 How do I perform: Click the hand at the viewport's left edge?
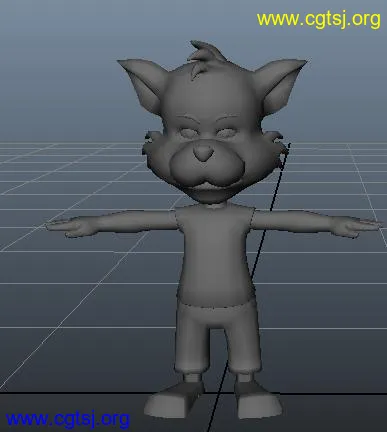(x=66, y=228)
